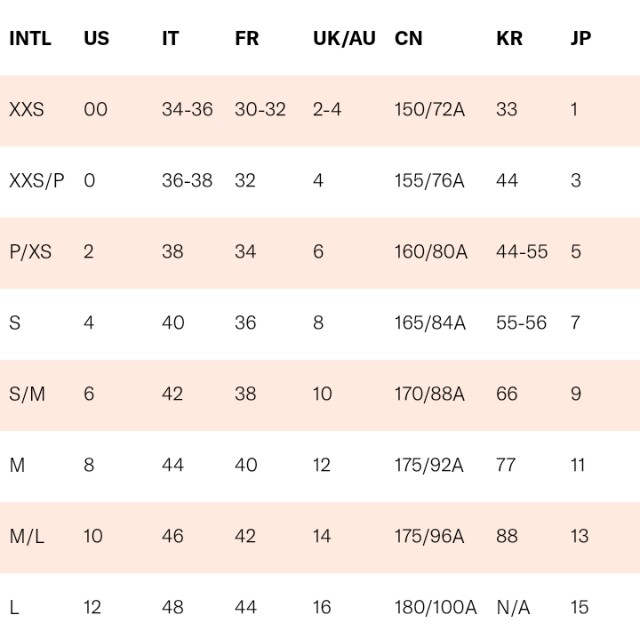Select the 150/72A CN size cell

pyautogui.click(x=429, y=109)
